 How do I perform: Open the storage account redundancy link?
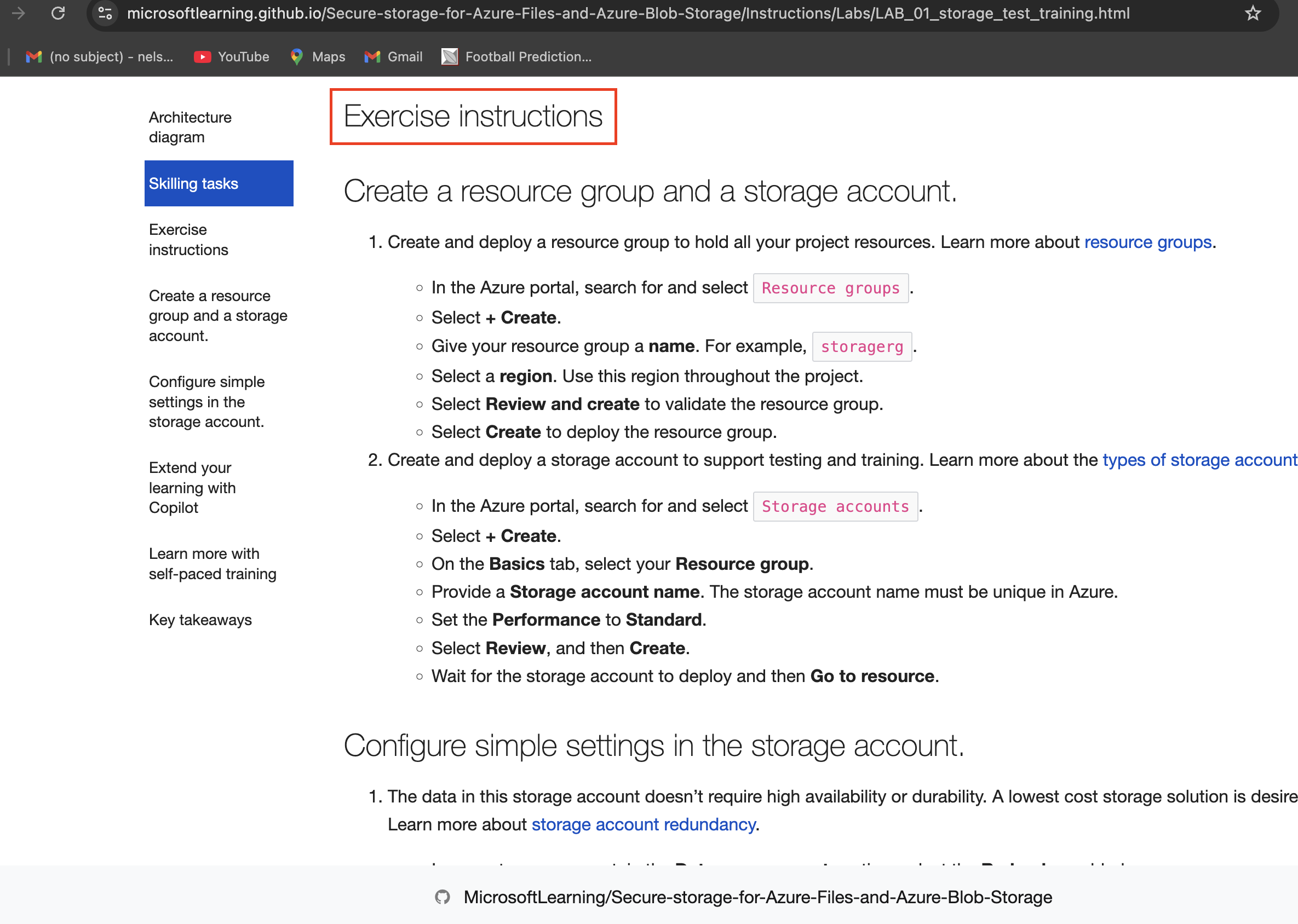[x=644, y=824]
